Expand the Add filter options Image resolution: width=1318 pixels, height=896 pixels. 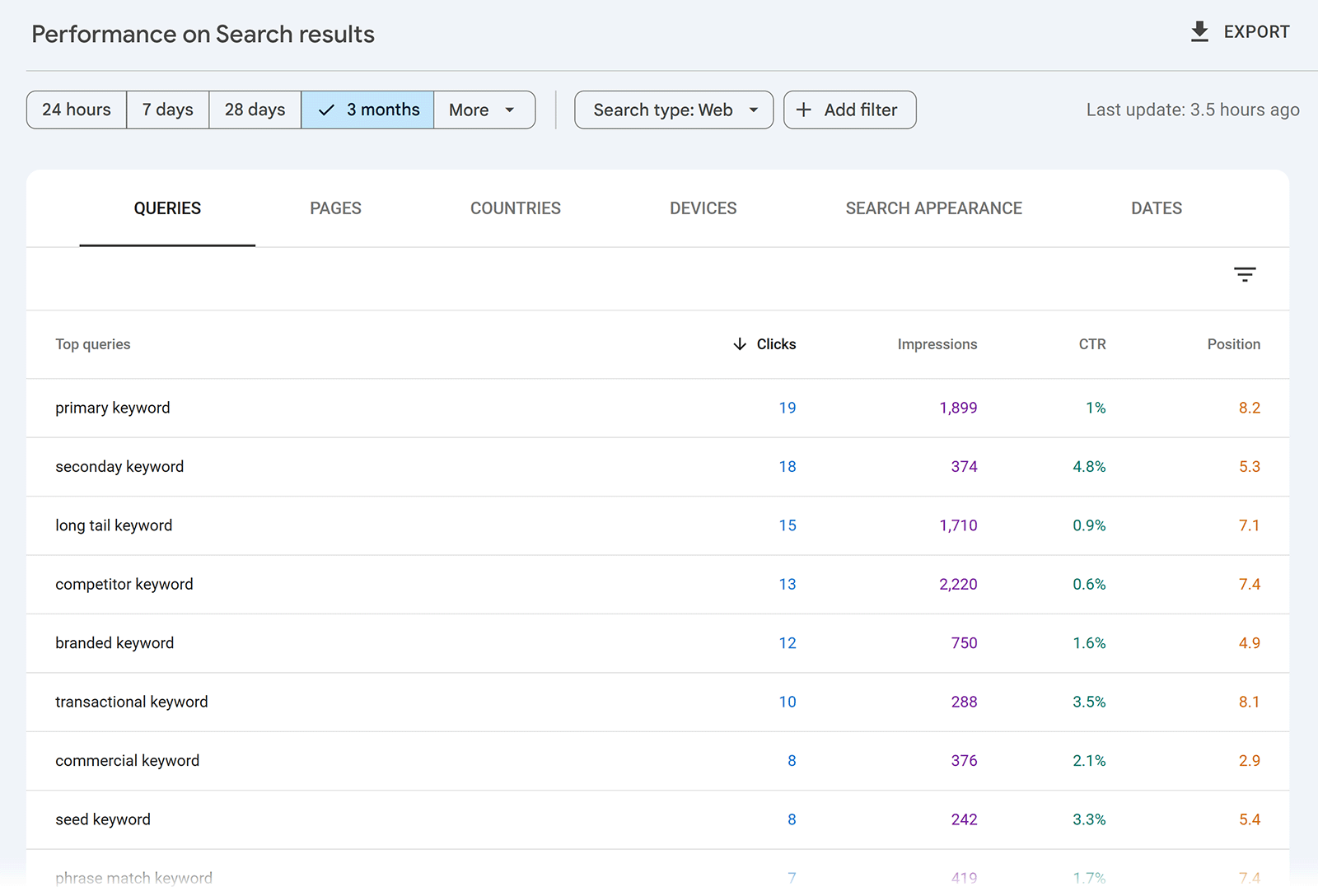[849, 110]
